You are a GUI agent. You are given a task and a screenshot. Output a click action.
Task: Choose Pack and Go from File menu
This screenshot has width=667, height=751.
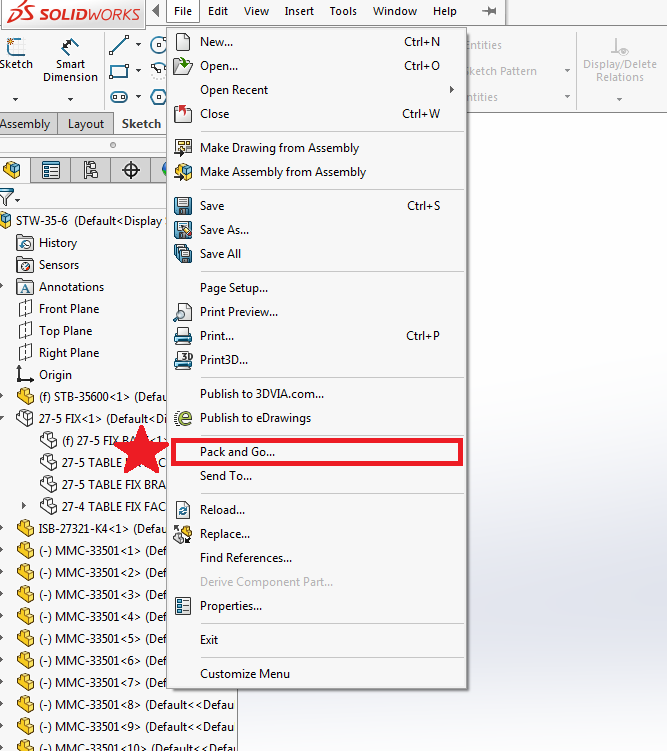(x=237, y=452)
